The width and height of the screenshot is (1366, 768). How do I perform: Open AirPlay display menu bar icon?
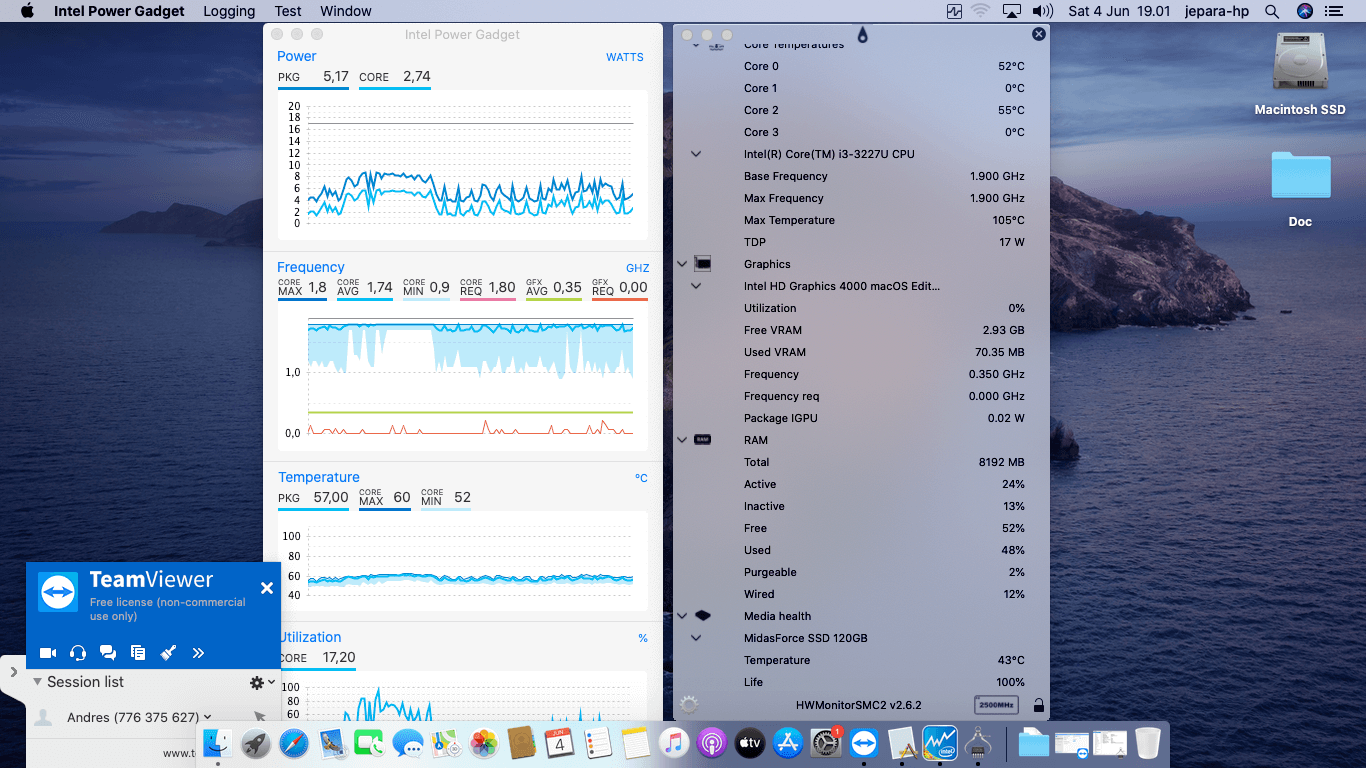click(x=1011, y=11)
